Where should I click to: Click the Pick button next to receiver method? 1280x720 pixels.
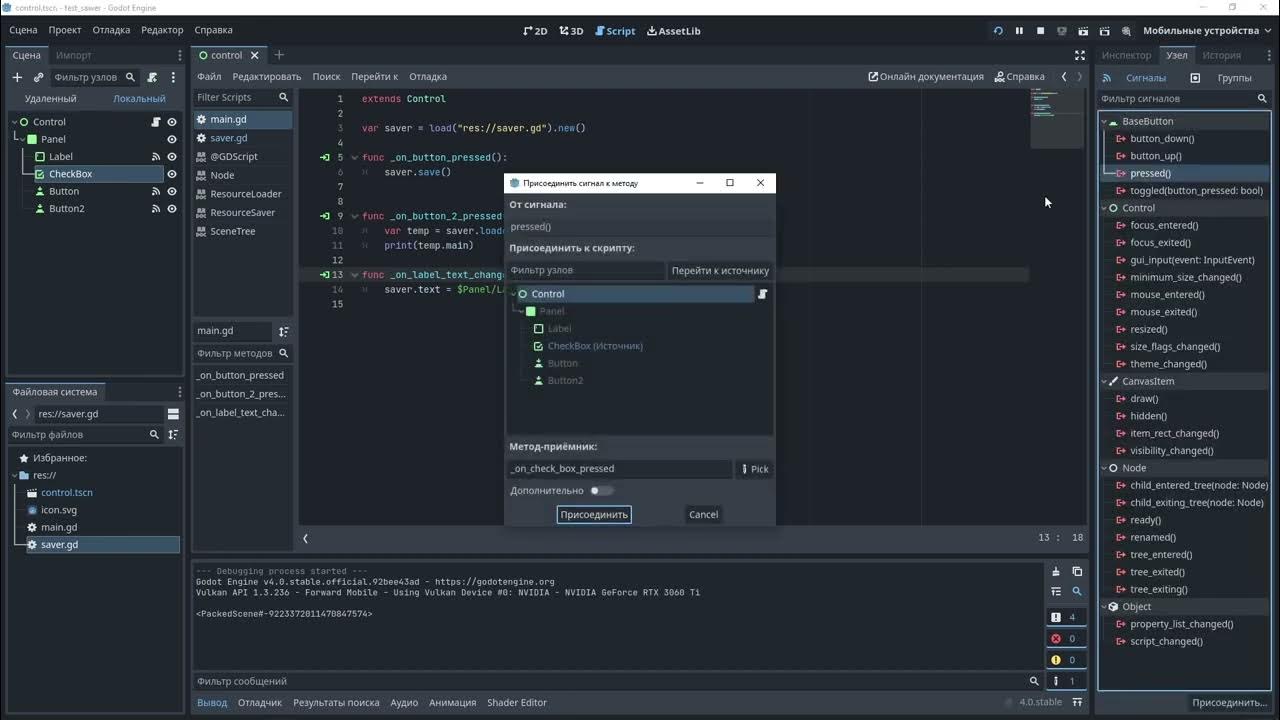pos(755,469)
